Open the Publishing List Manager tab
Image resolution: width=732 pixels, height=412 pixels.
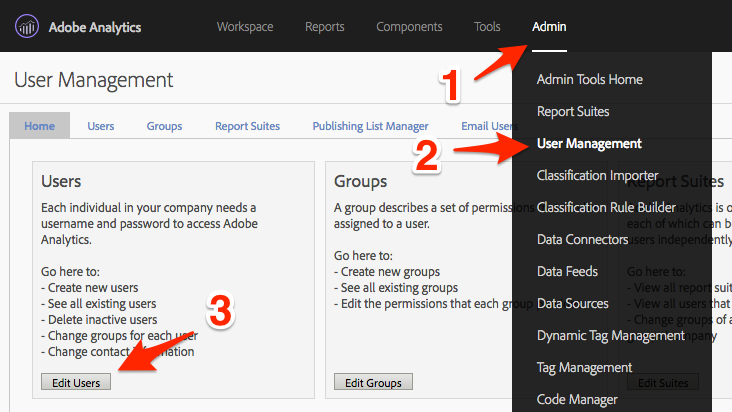(x=370, y=126)
